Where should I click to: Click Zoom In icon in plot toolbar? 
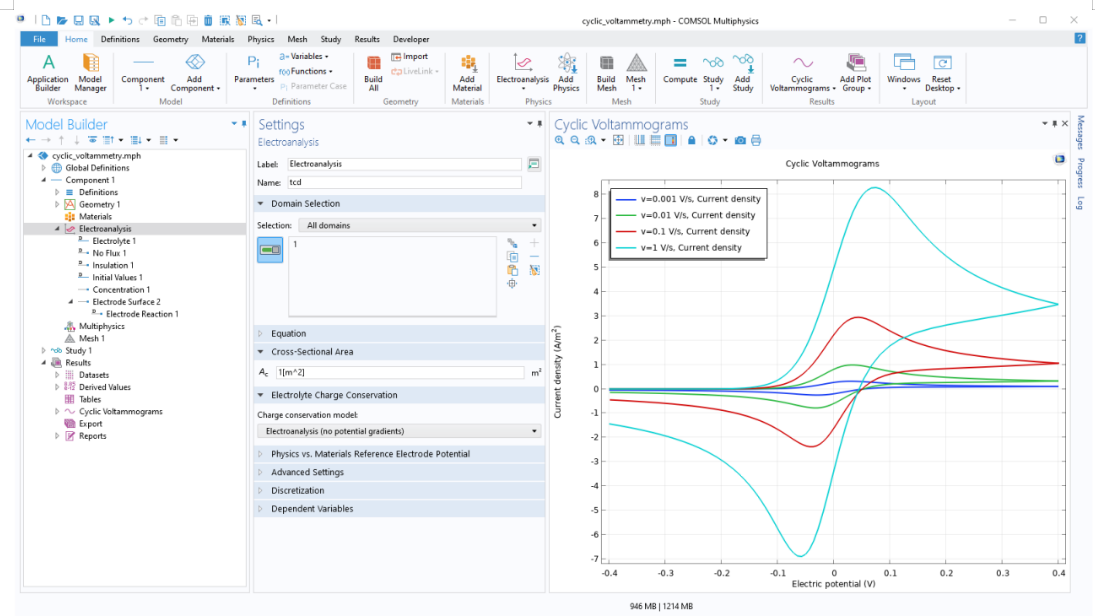click(x=559, y=140)
